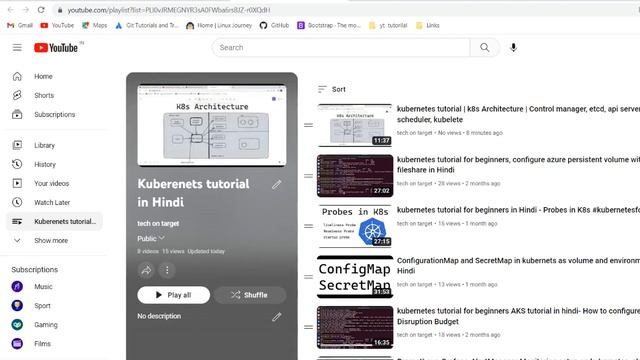Open Maps bookmark
This screenshot has height=360, width=640.
95,25
